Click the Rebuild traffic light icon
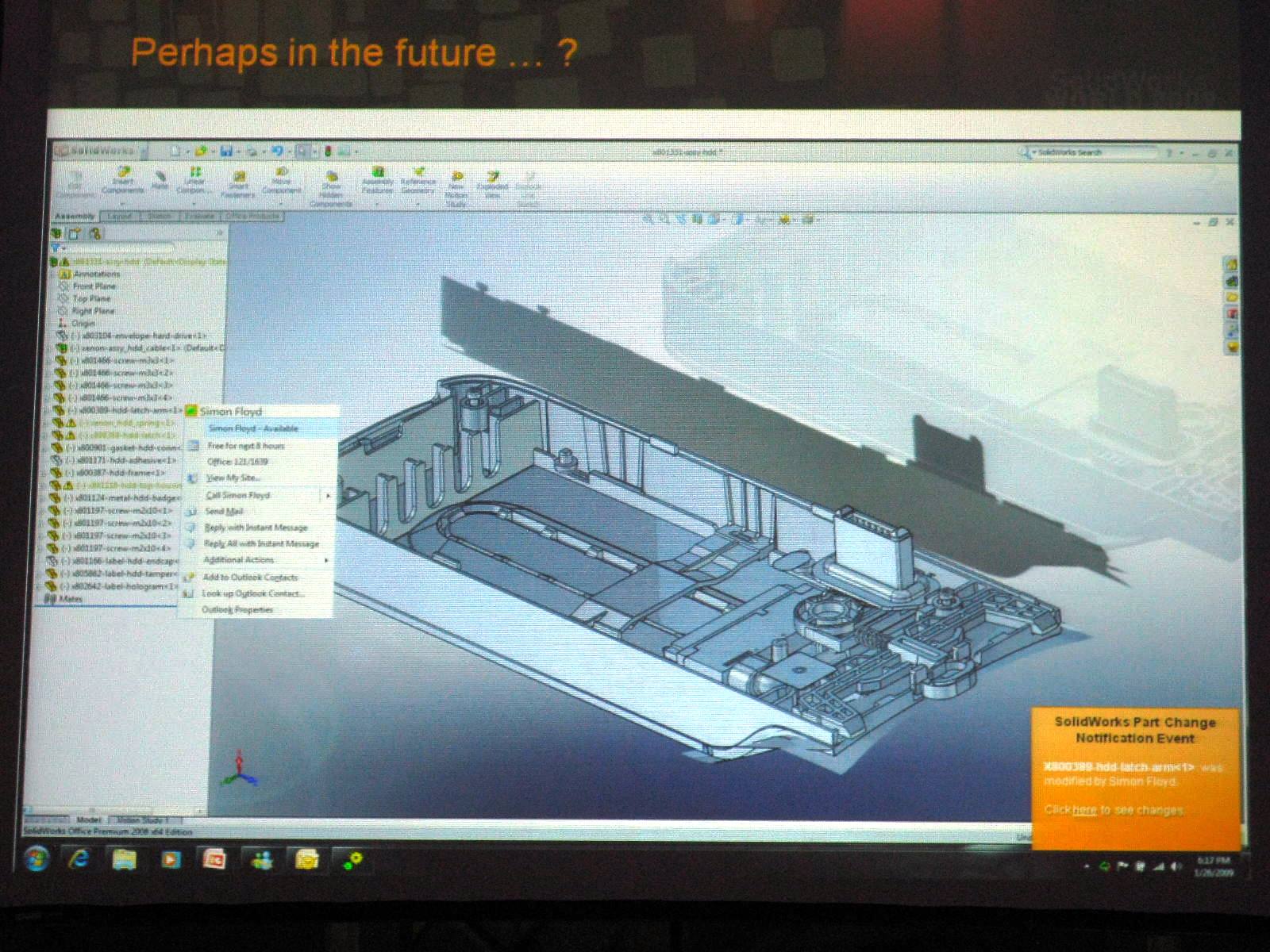The height and width of the screenshot is (952, 1270). (327, 151)
